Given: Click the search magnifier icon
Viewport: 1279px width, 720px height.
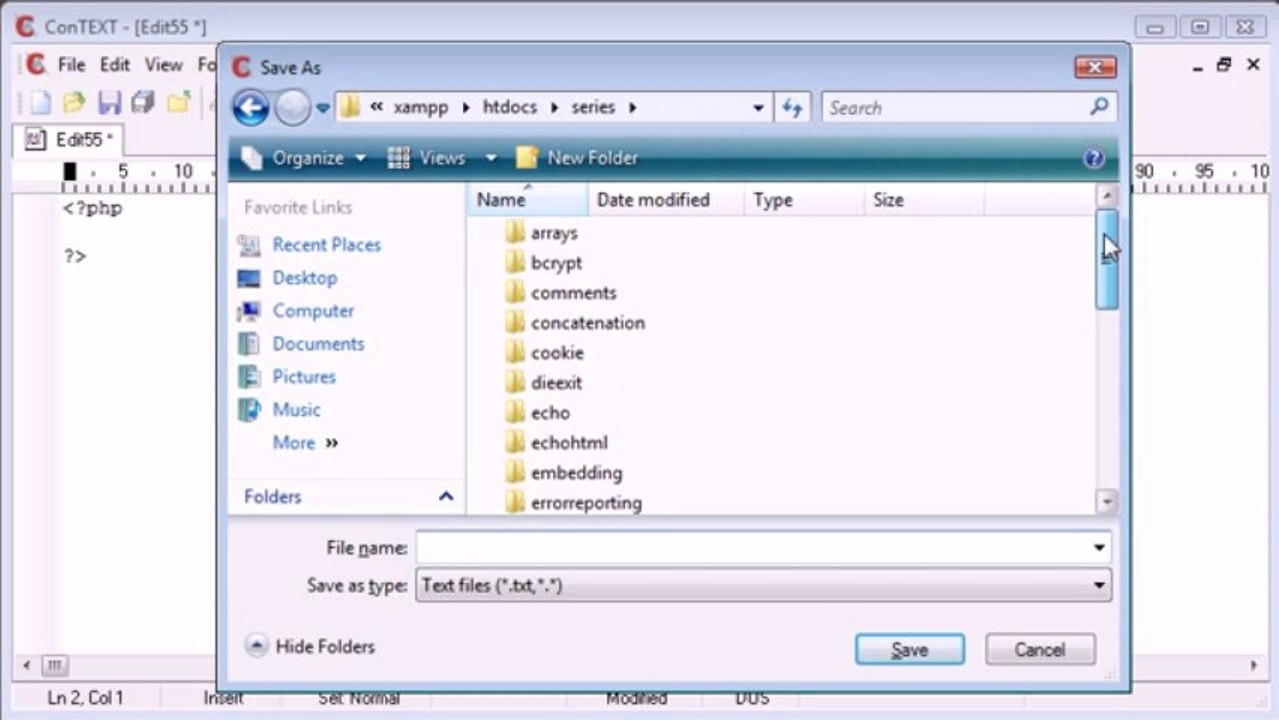Looking at the screenshot, I should tap(1099, 106).
